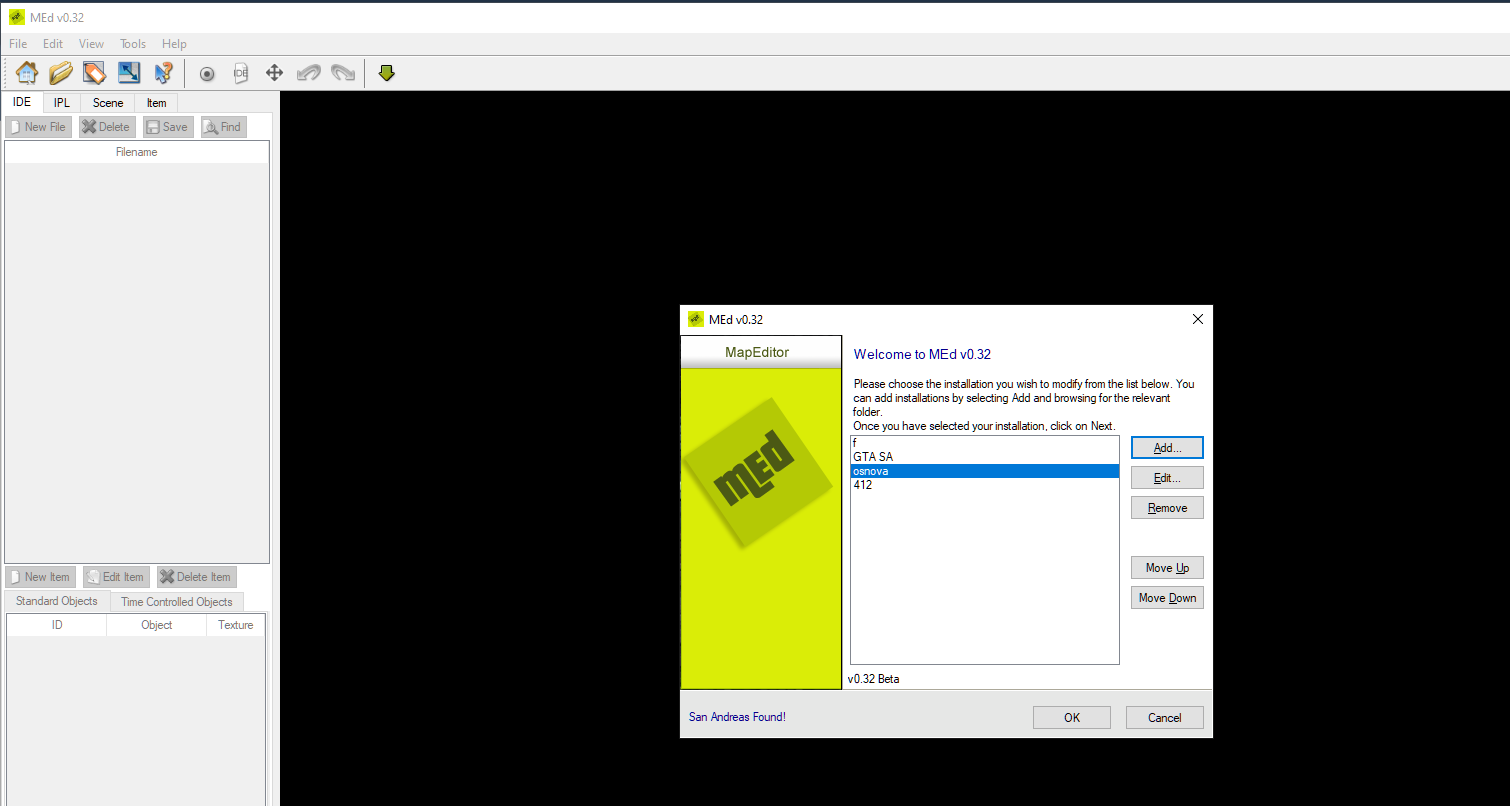Click the house icon in the toolbar
The image size is (1510, 806).
pos(27,73)
